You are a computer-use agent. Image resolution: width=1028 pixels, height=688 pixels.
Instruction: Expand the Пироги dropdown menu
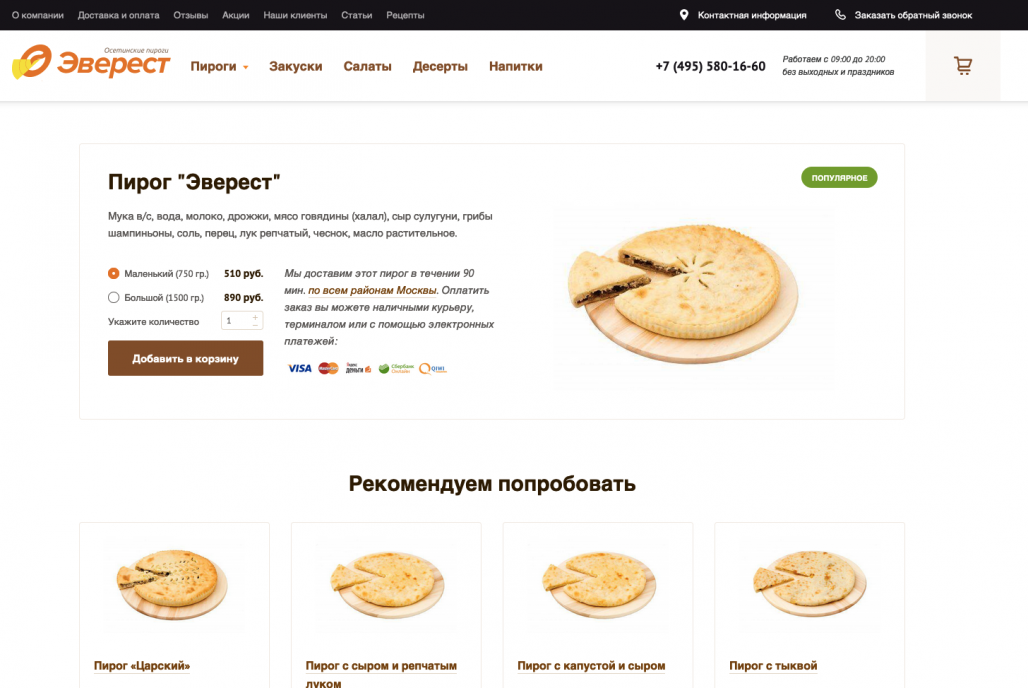pyautogui.click(x=220, y=66)
